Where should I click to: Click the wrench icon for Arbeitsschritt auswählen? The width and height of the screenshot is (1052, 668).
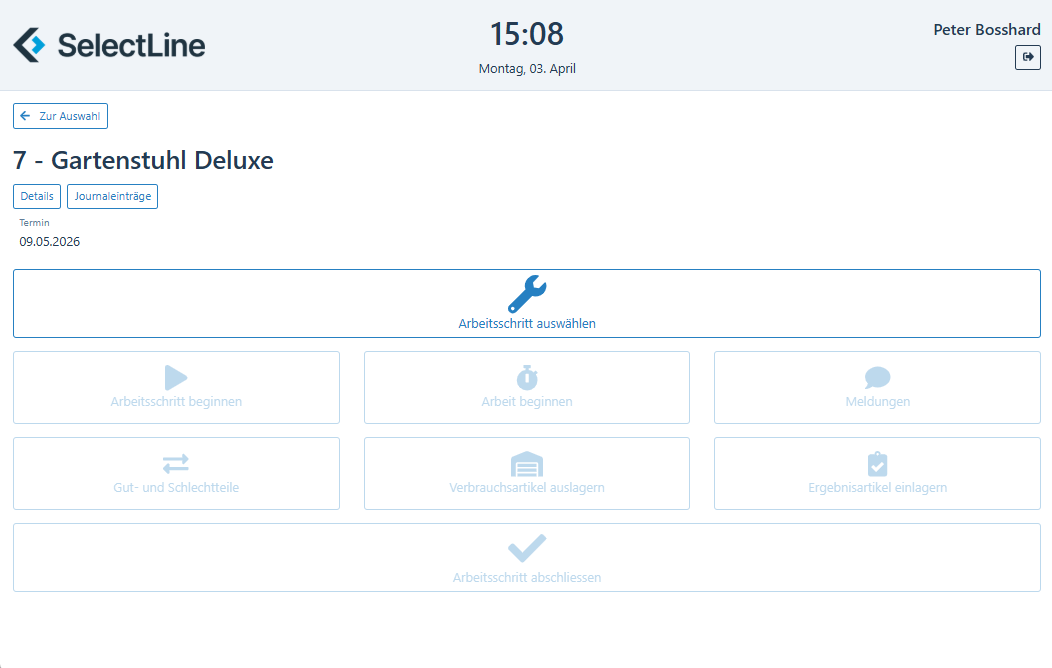tap(526, 294)
